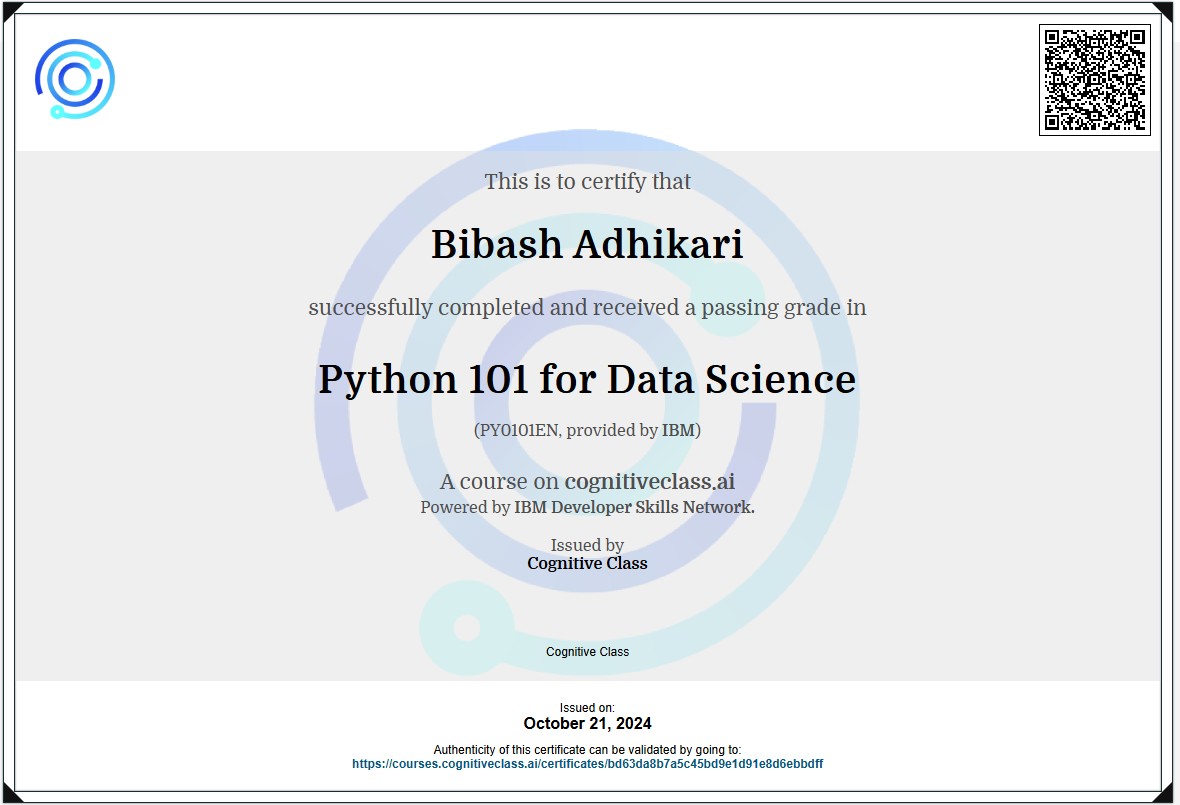Click the text 'This is to certify that'
Viewport: 1180px width, 805px height.
pyautogui.click(x=587, y=181)
